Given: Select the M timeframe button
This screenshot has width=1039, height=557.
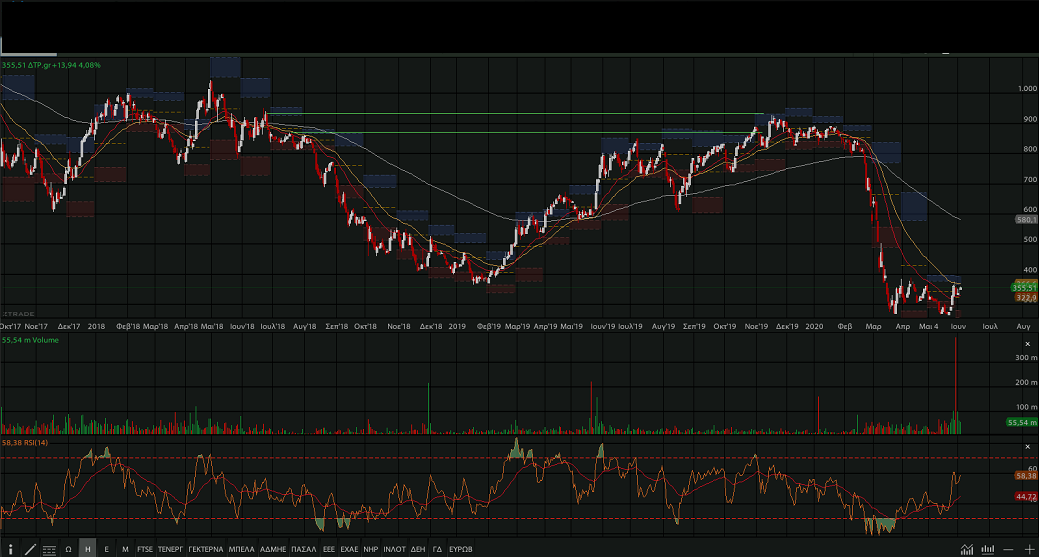Looking at the screenshot, I should [x=125, y=549].
